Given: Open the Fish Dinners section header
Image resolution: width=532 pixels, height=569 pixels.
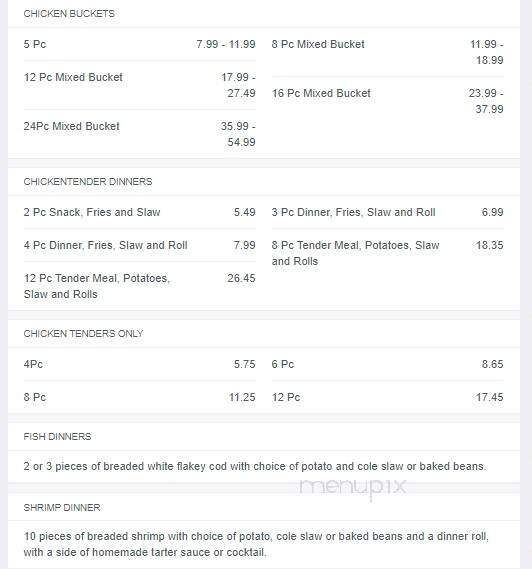Looking at the screenshot, I should click(57, 437).
